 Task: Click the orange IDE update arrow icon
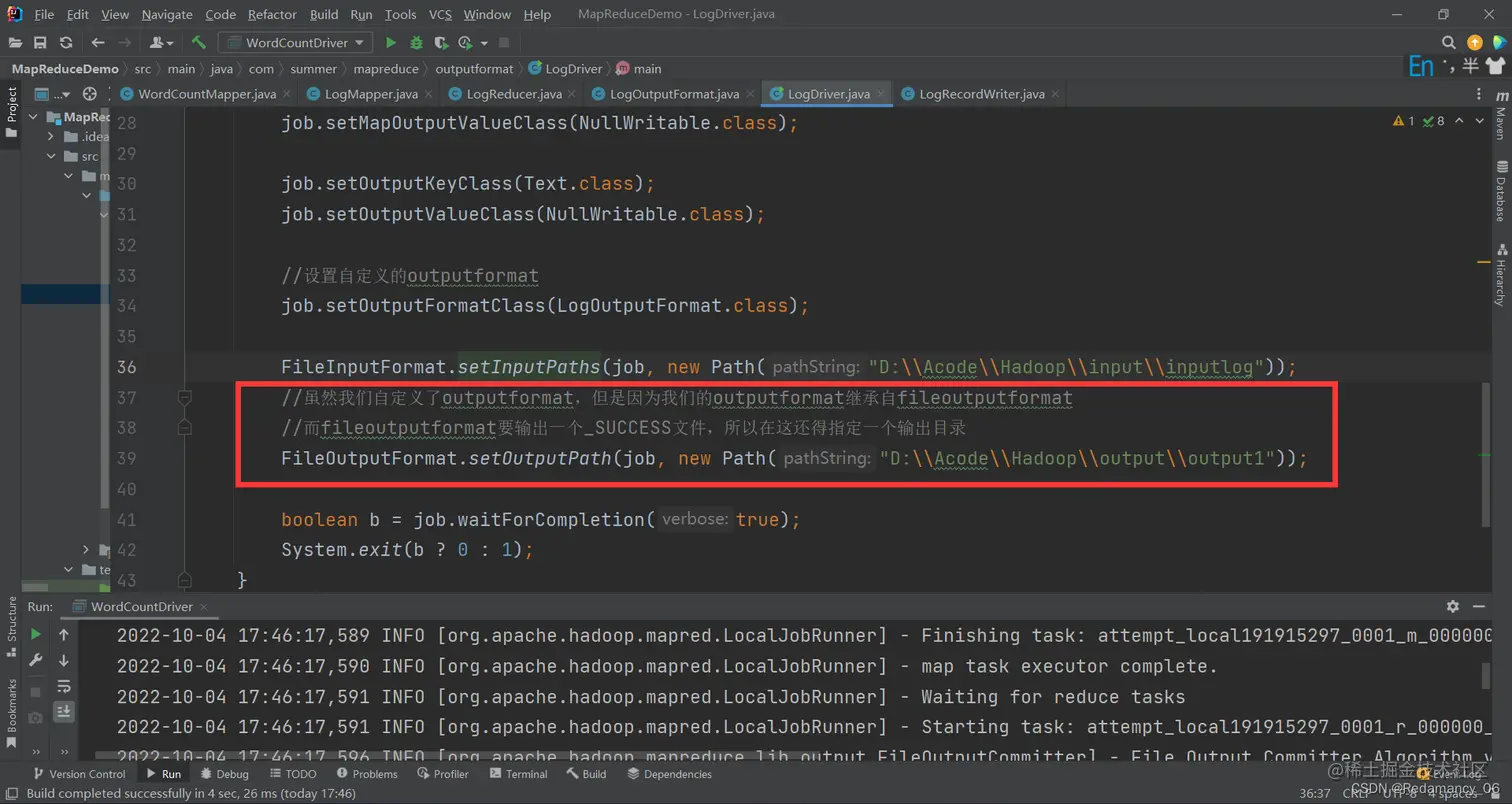click(1475, 43)
